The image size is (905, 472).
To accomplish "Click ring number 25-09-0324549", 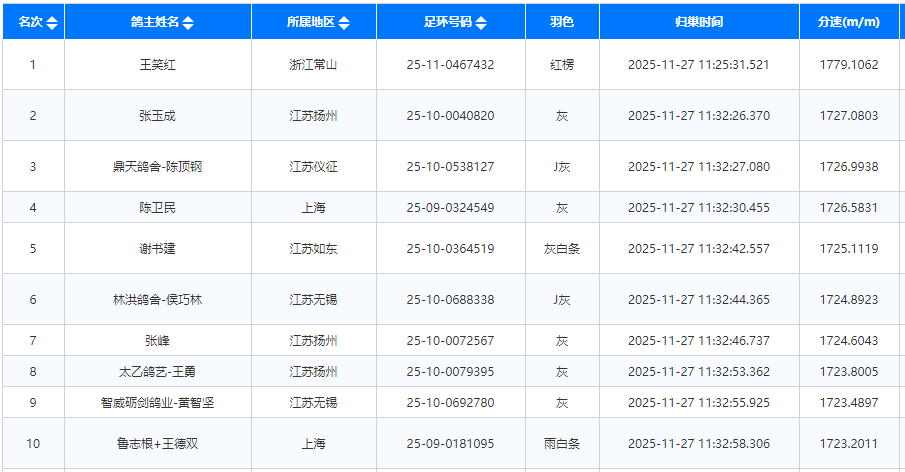I will tap(450, 208).
